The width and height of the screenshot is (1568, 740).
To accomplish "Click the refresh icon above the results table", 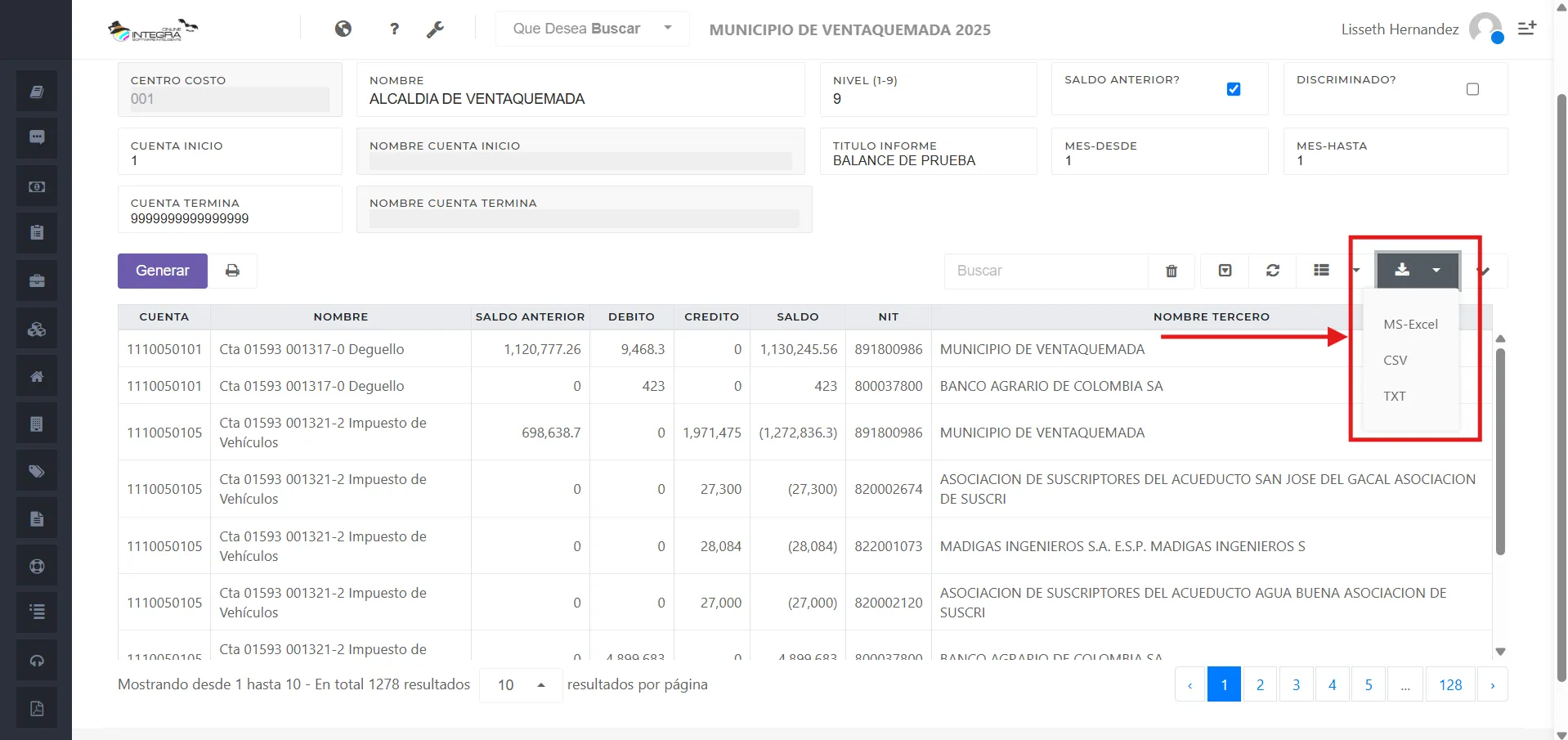I will pyautogui.click(x=1272, y=271).
